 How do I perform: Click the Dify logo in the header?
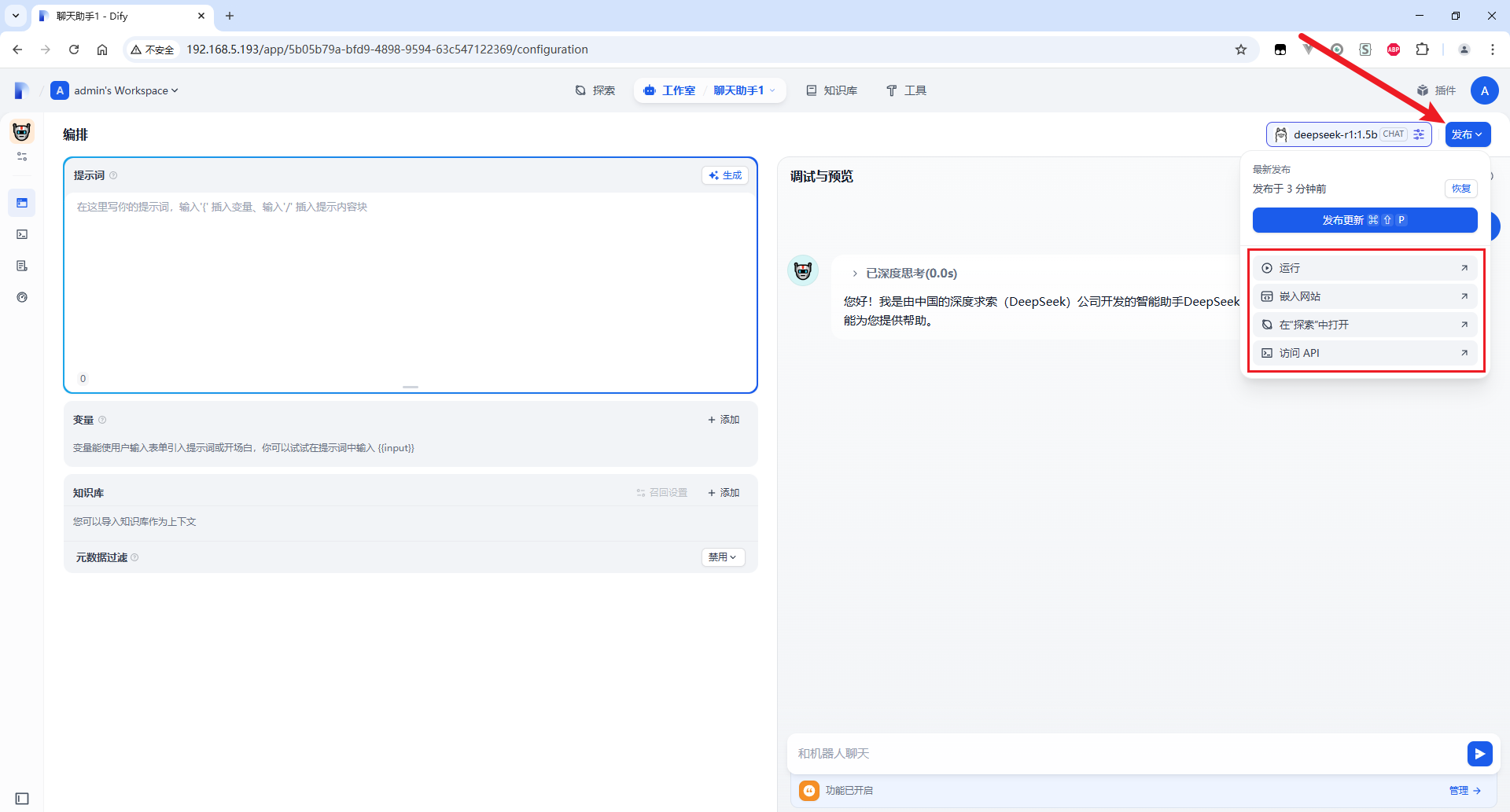[x=22, y=90]
